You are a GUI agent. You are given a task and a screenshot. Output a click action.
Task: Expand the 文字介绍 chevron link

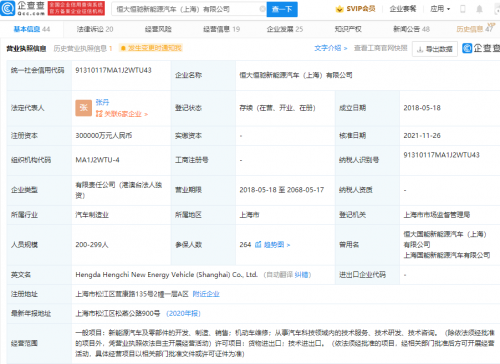pyautogui.click(x=331, y=48)
